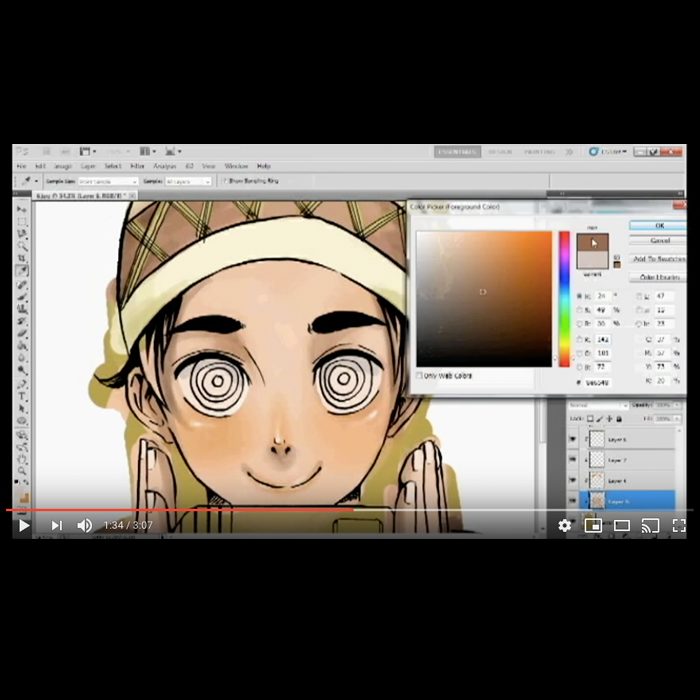Select the Quick Selection tool
700x700 pixels.
pos(21,246)
